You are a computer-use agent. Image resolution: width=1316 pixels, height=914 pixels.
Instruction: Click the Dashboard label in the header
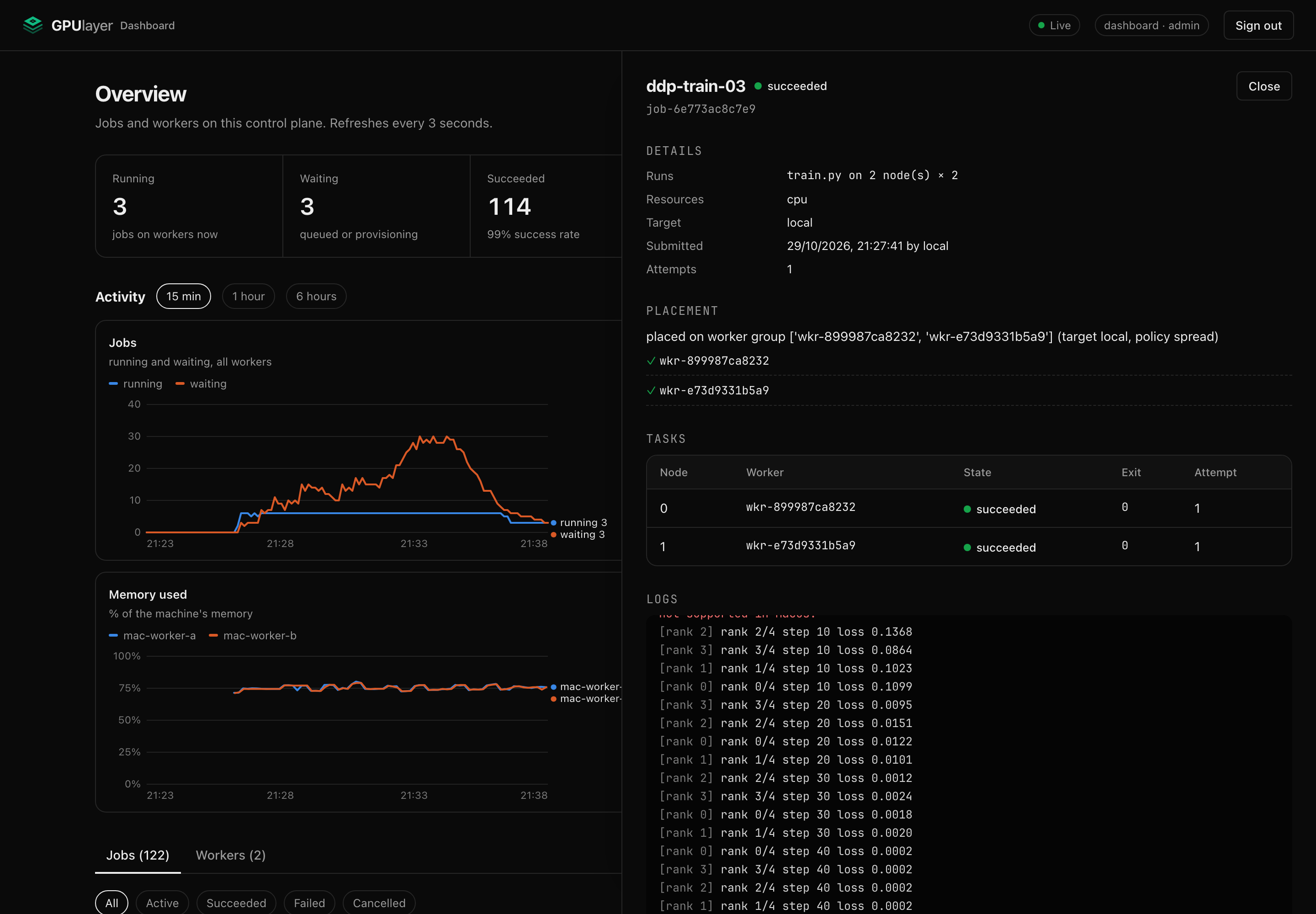(x=147, y=26)
